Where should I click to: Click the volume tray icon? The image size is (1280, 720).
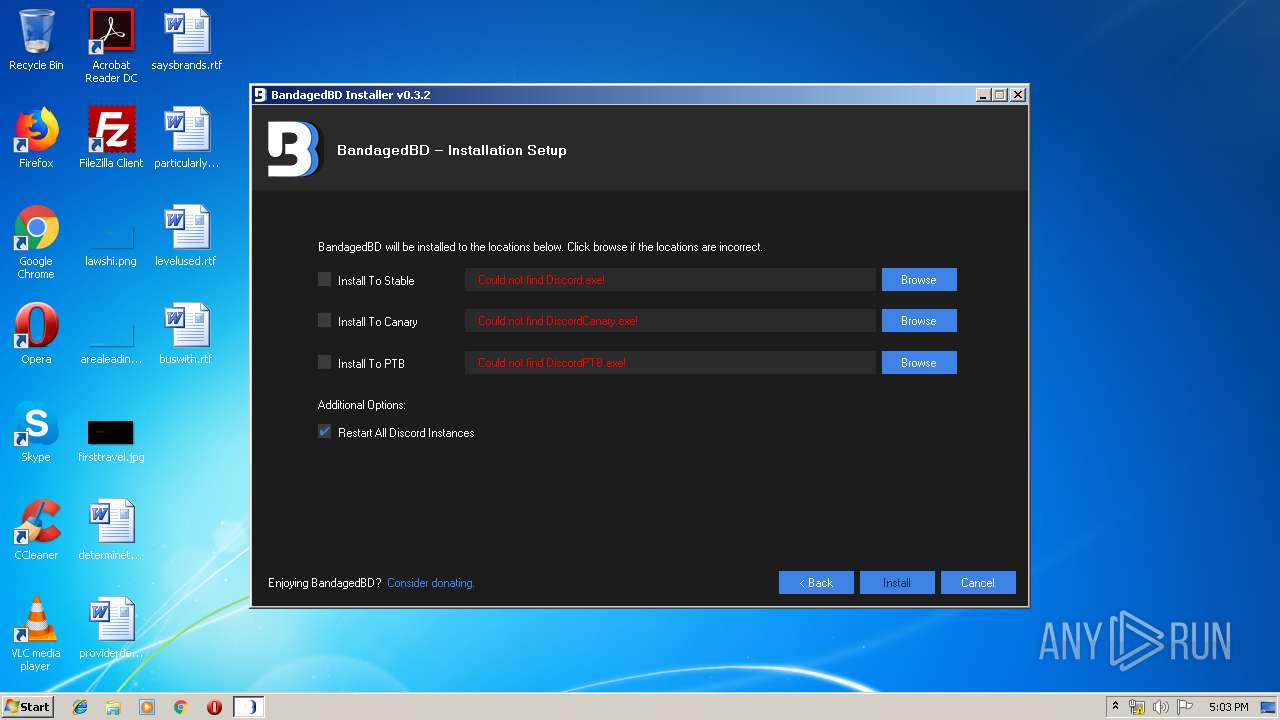1161,707
